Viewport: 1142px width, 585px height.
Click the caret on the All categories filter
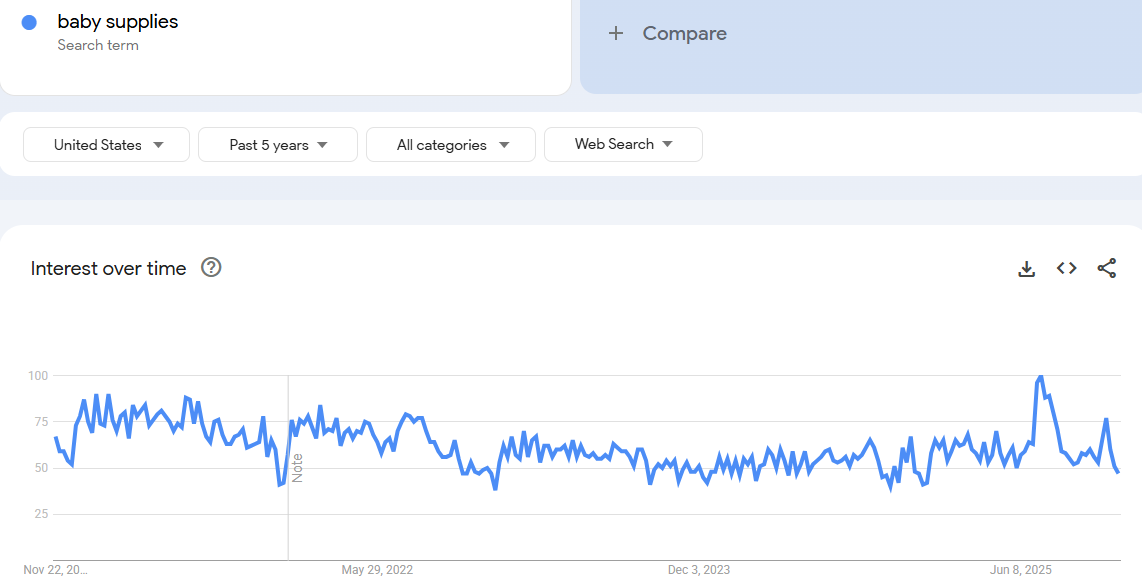coord(505,144)
